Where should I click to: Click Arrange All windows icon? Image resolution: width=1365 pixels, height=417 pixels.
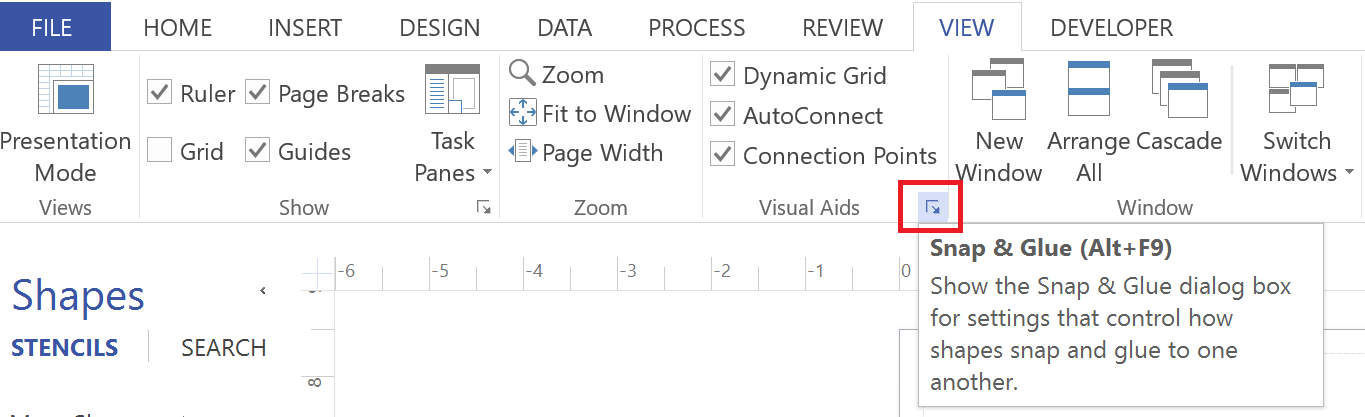[1089, 122]
